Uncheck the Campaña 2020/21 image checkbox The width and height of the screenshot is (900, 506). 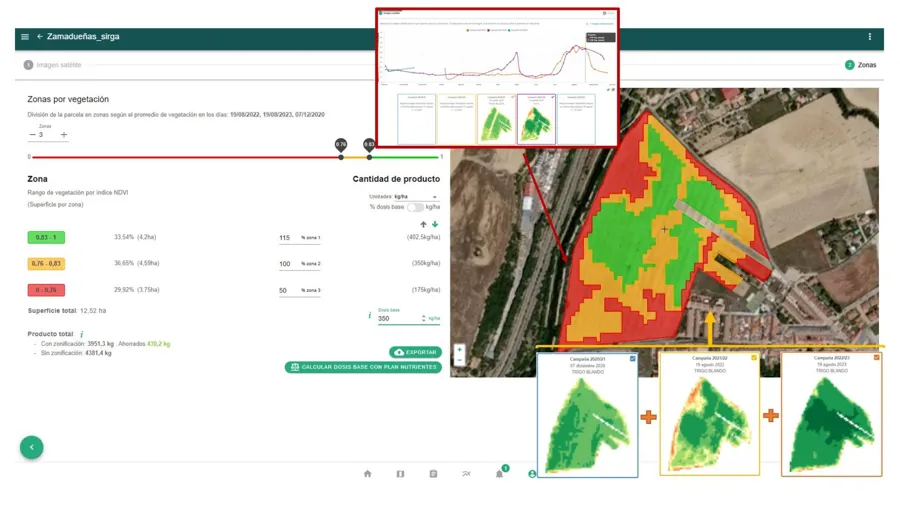pyautogui.click(x=632, y=358)
